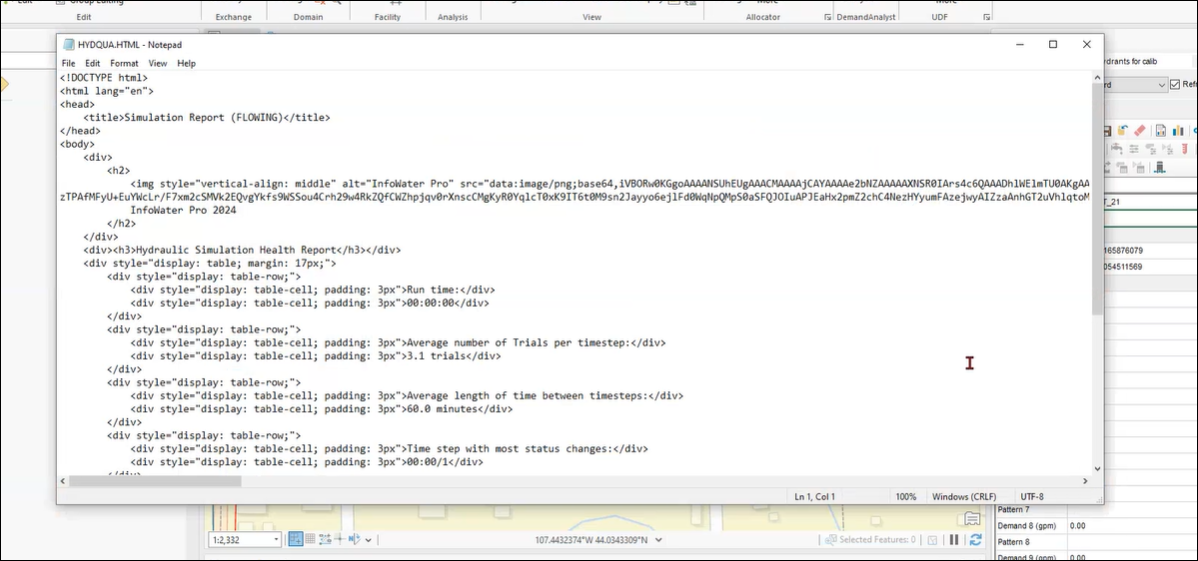Click Ln 1, Col 1 in Notepad status bar
The image size is (1198, 561).
tap(814, 497)
